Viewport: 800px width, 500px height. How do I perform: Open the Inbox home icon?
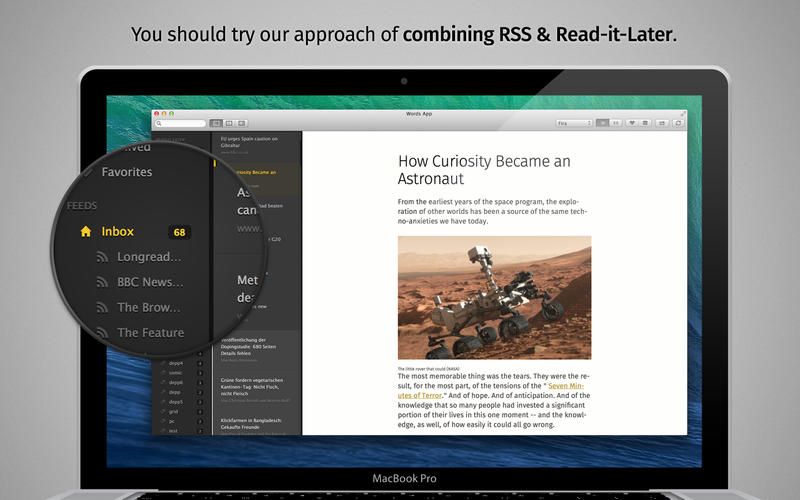[x=86, y=232]
